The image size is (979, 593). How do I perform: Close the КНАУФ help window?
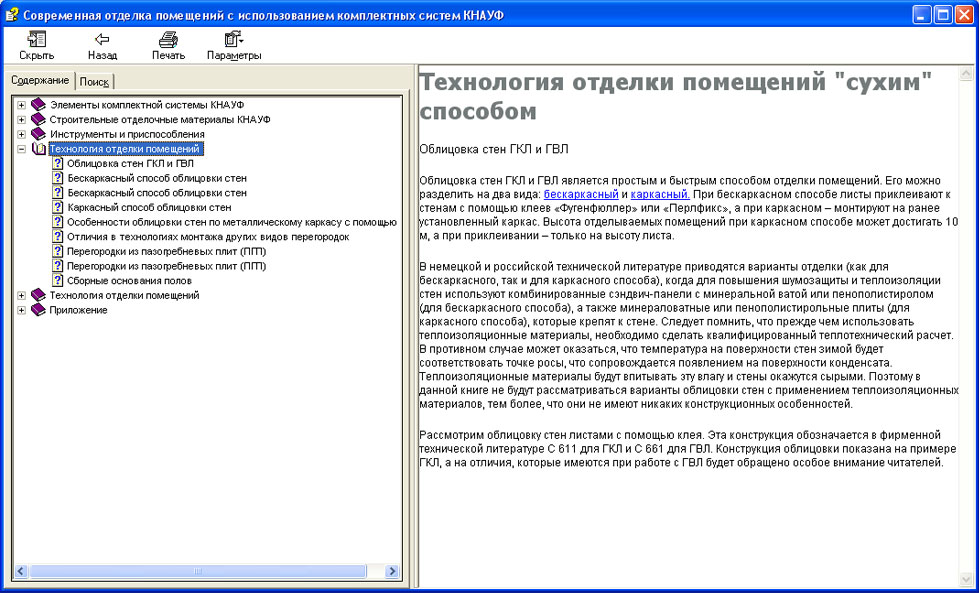[x=963, y=14]
